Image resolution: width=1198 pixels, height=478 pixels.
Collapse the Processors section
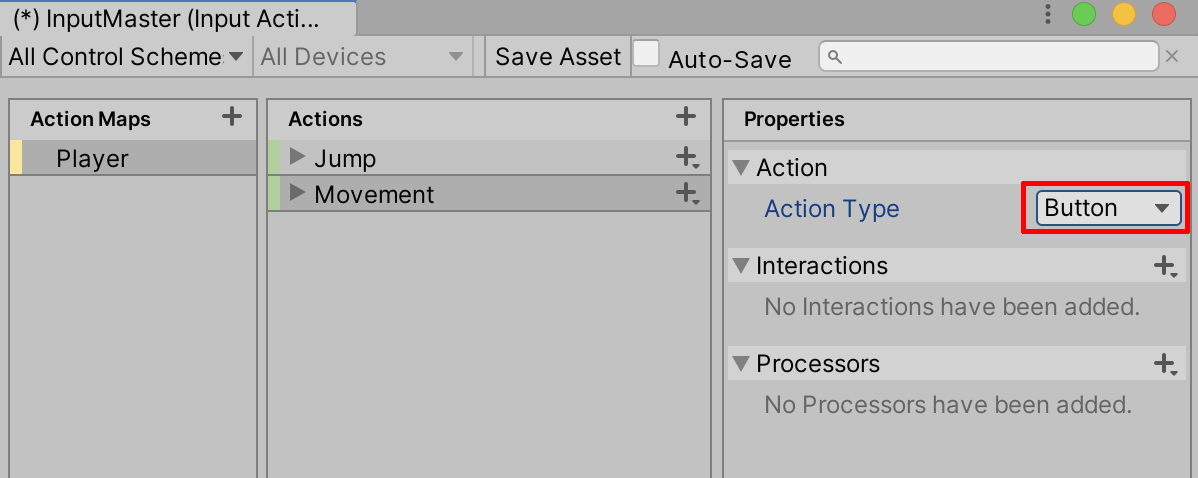741,364
